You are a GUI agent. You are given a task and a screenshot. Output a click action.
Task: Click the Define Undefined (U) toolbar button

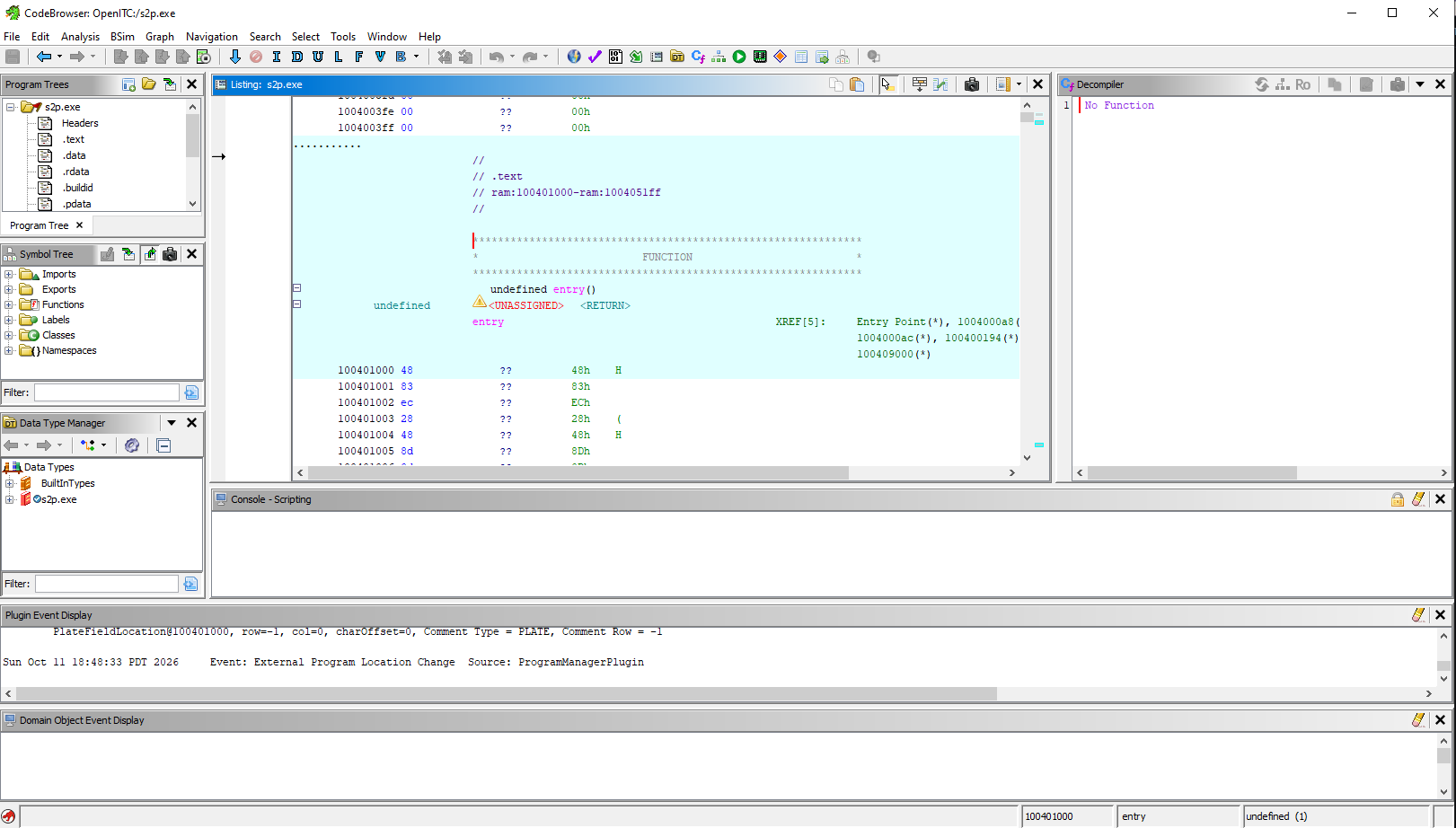click(x=317, y=57)
